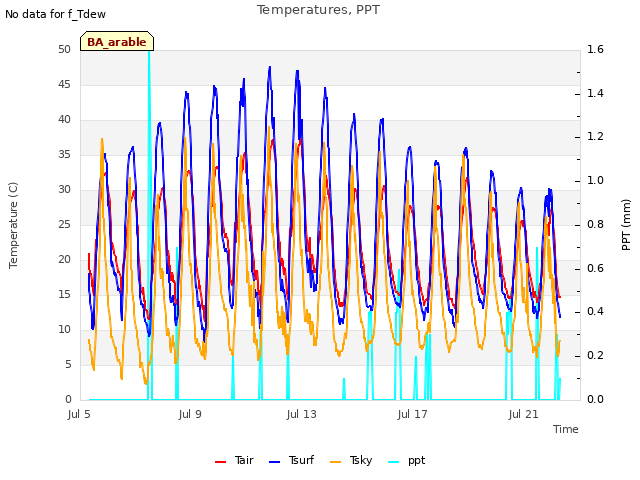The height and width of the screenshot is (480, 640).
Task: Click the Tsky legend label
Action: tap(361, 460)
